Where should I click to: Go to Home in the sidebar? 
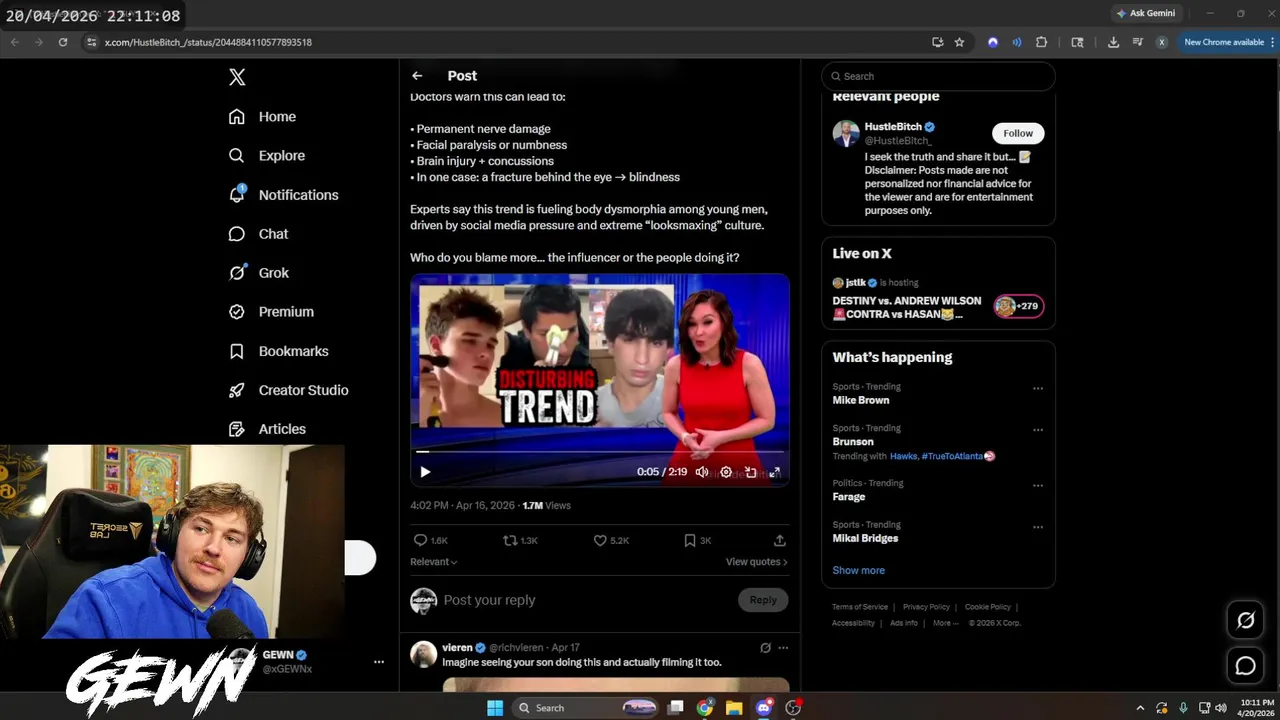[262, 117]
